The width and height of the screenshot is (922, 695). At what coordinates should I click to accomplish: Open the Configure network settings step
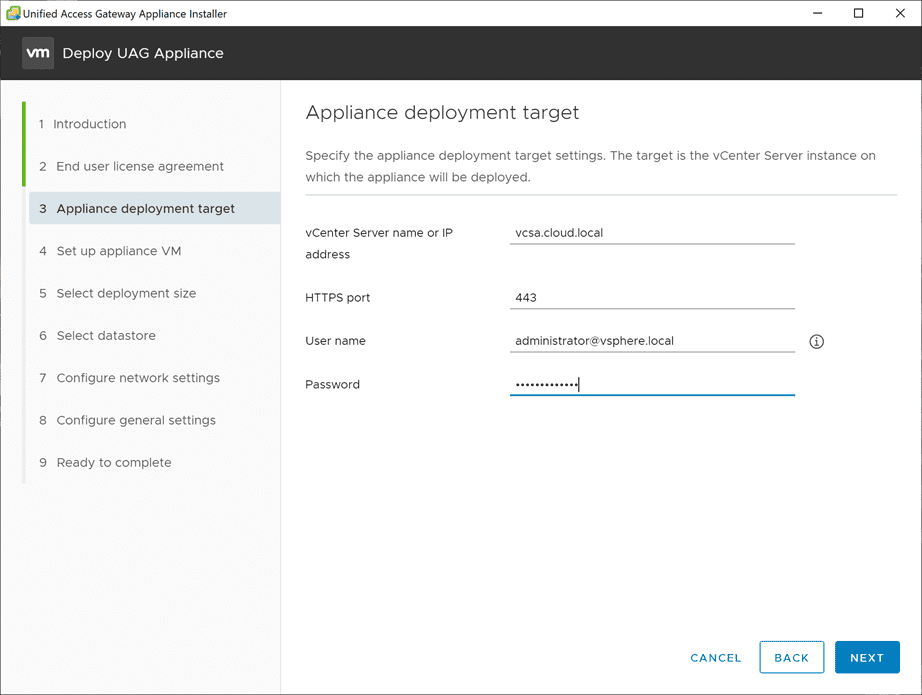point(138,378)
